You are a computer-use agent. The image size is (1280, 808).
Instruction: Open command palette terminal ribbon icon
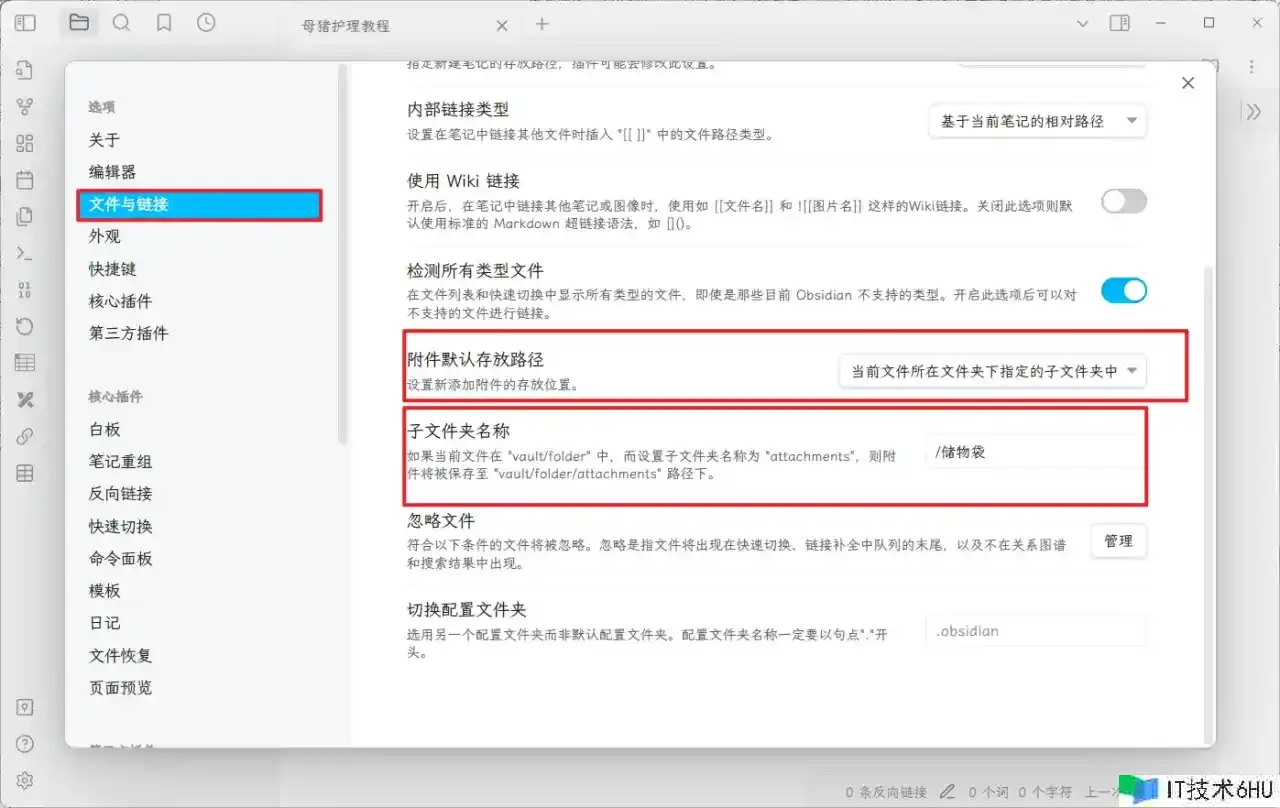[x=25, y=253]
